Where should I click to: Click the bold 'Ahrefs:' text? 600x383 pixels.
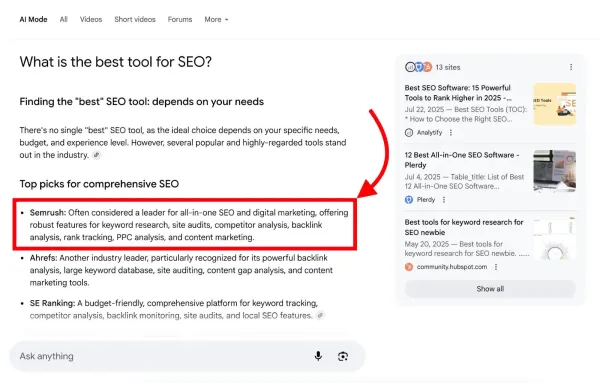[x=44, y=258]
